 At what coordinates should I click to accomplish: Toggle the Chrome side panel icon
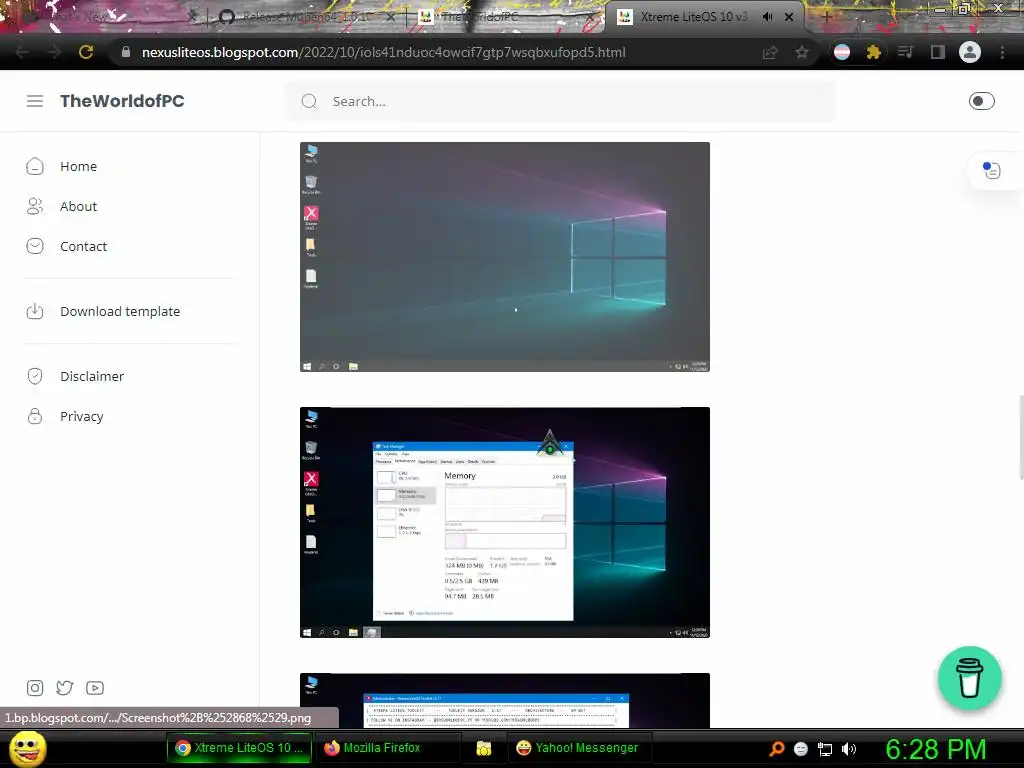coord(938,52)
